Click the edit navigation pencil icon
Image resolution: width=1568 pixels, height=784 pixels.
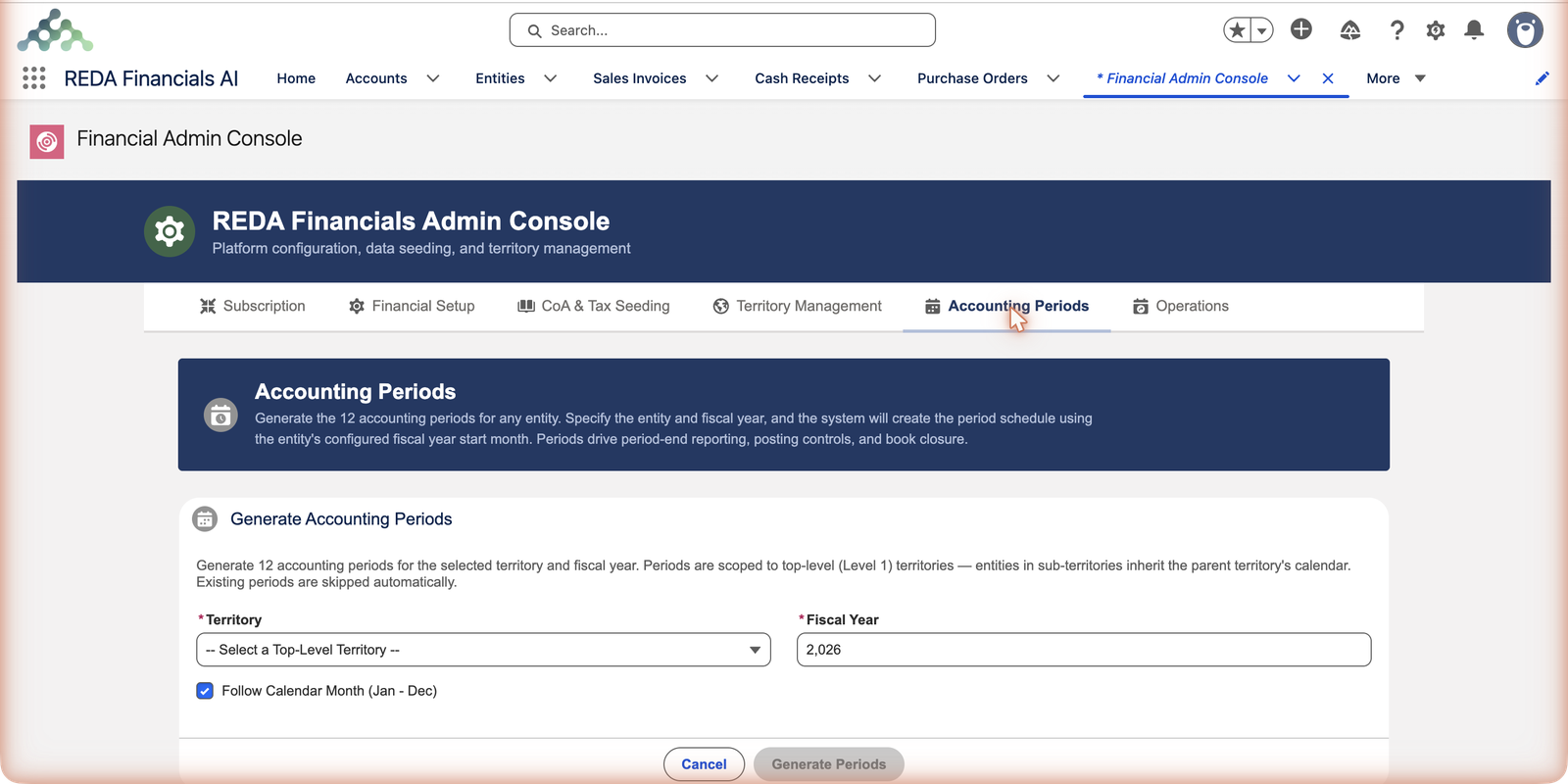1543,78
